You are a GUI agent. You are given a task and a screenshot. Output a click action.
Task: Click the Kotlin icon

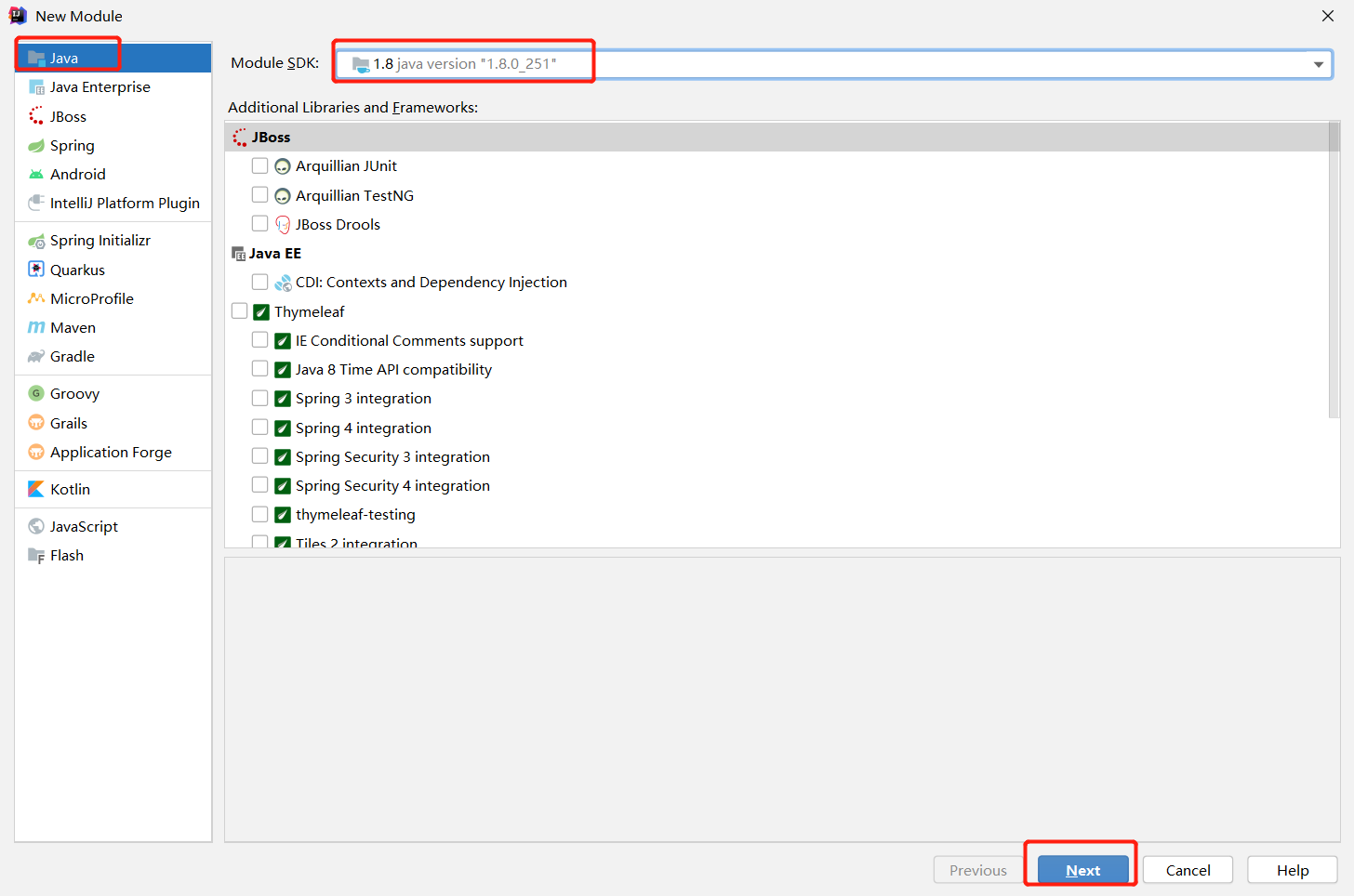(x=36, y=490)
